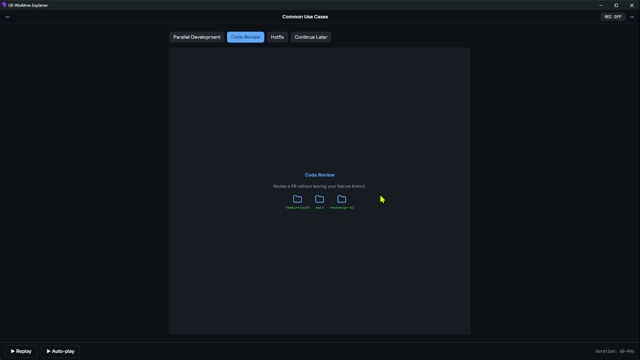
Task: Start Auto-play
Action: [x=60, y=351]
